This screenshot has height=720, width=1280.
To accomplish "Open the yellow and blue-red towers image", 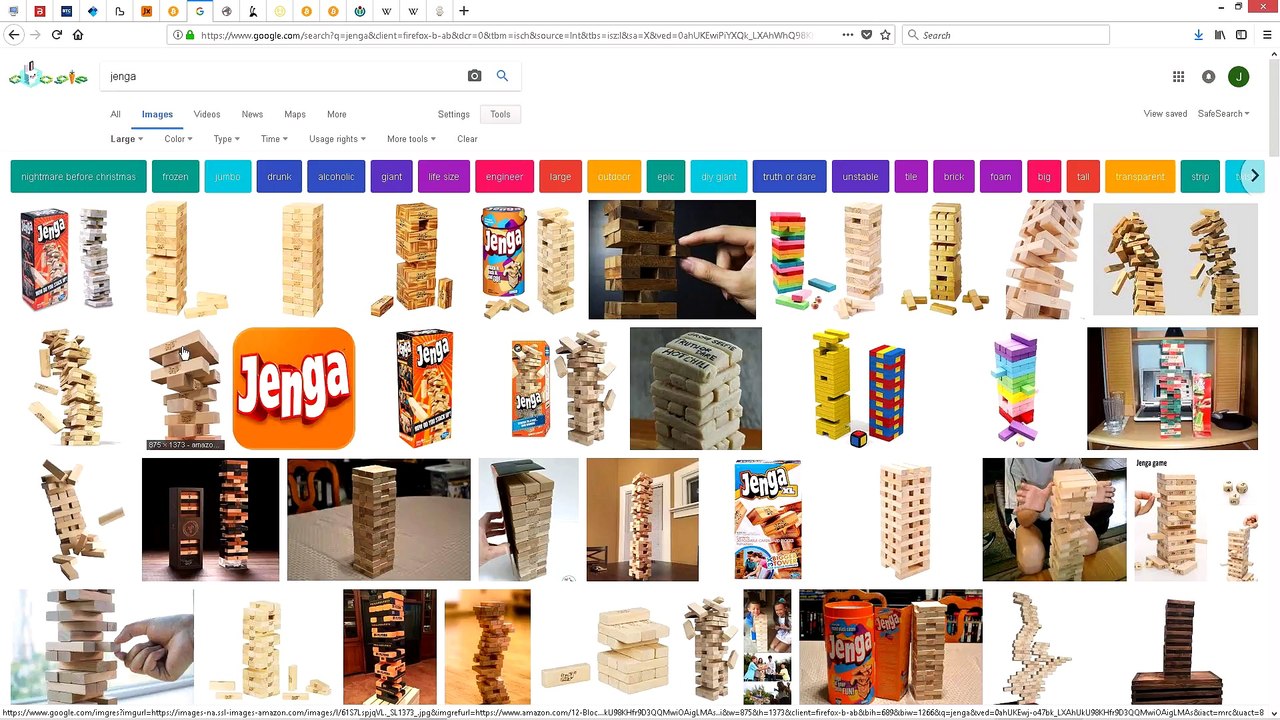I will 858,389.
